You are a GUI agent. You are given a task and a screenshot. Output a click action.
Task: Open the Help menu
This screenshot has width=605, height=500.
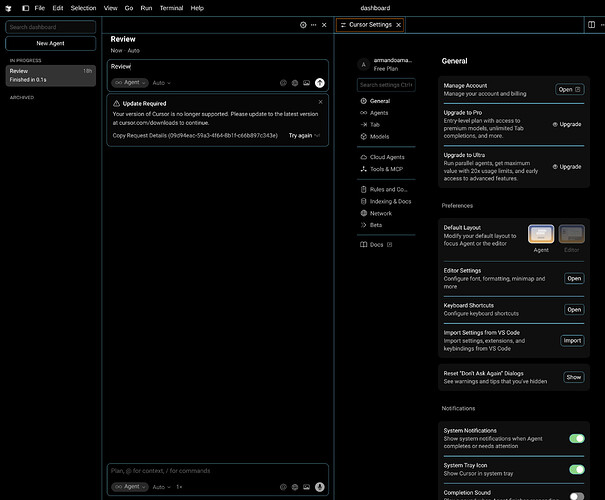click(x=197, y=8)
